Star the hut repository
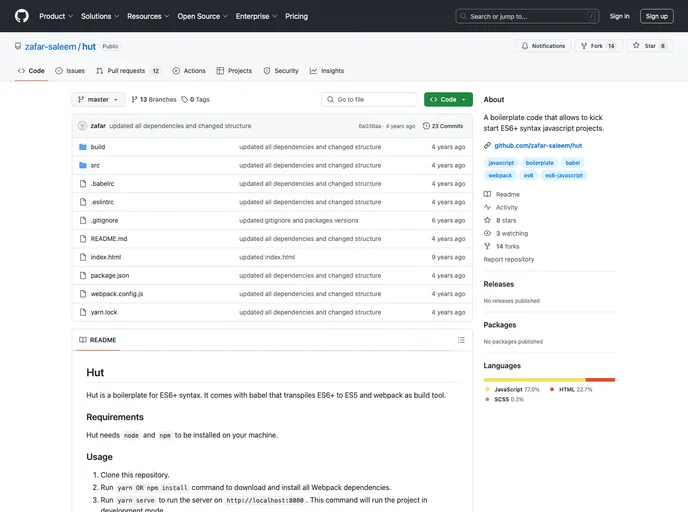Screen dimensions: 688x512 (649, 46)
